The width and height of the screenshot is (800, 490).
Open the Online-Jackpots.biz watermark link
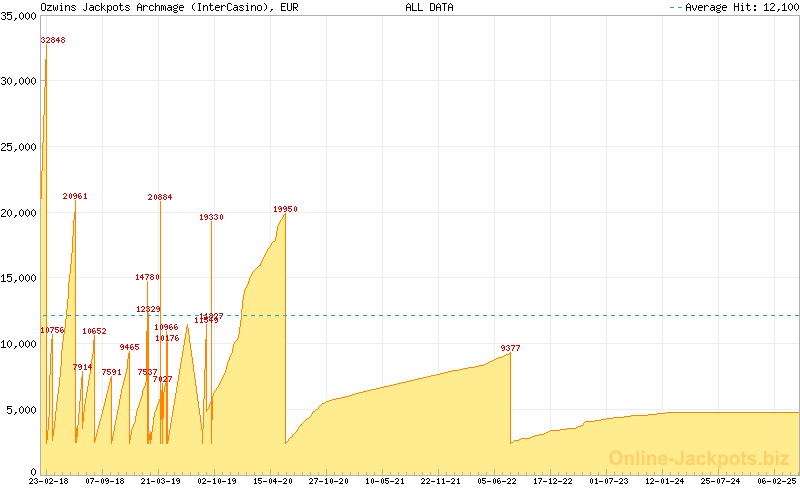[693, 457]
